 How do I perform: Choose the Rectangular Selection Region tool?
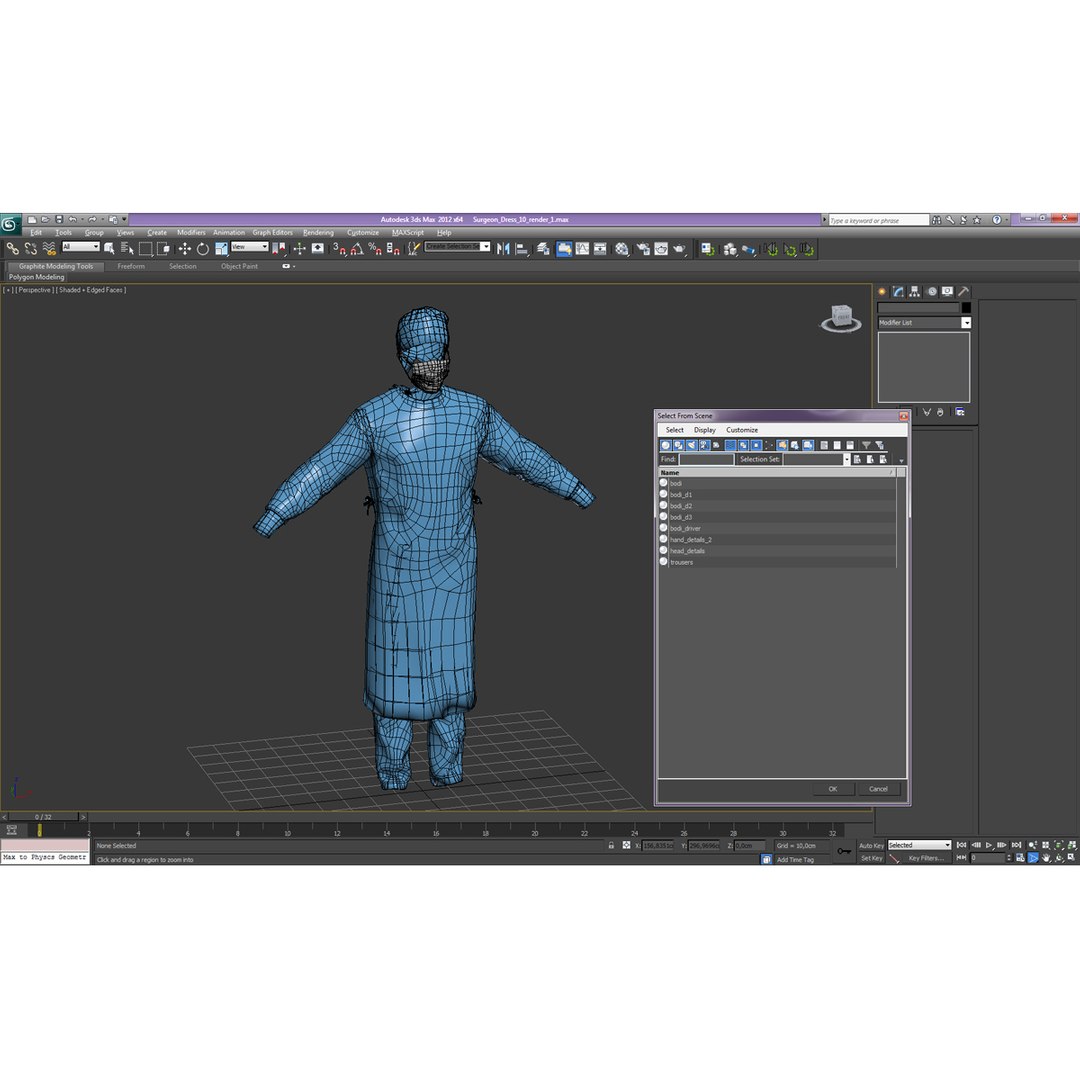pos(145,249)
